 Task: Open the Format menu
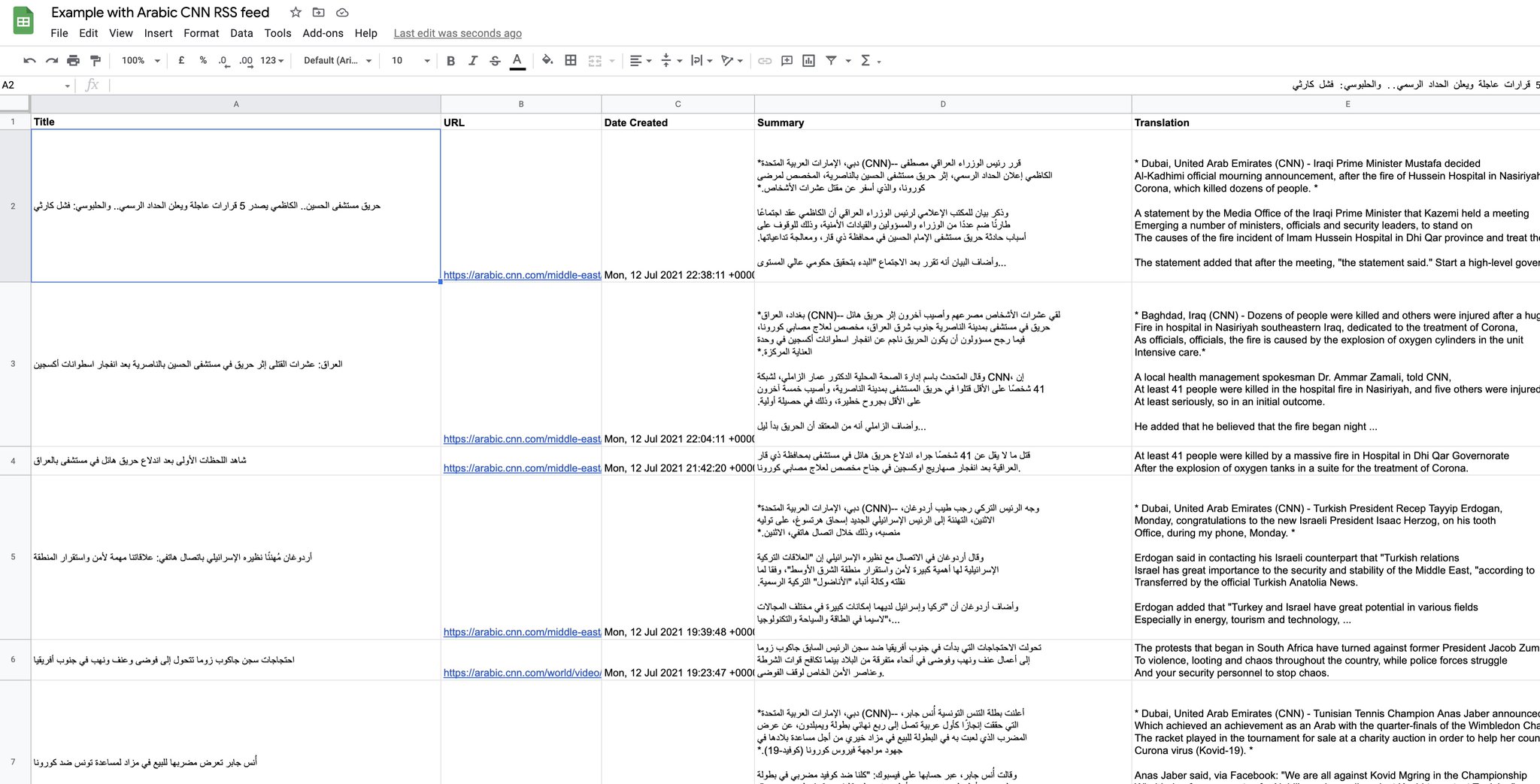pyautogui.click(x=201, y=33)
